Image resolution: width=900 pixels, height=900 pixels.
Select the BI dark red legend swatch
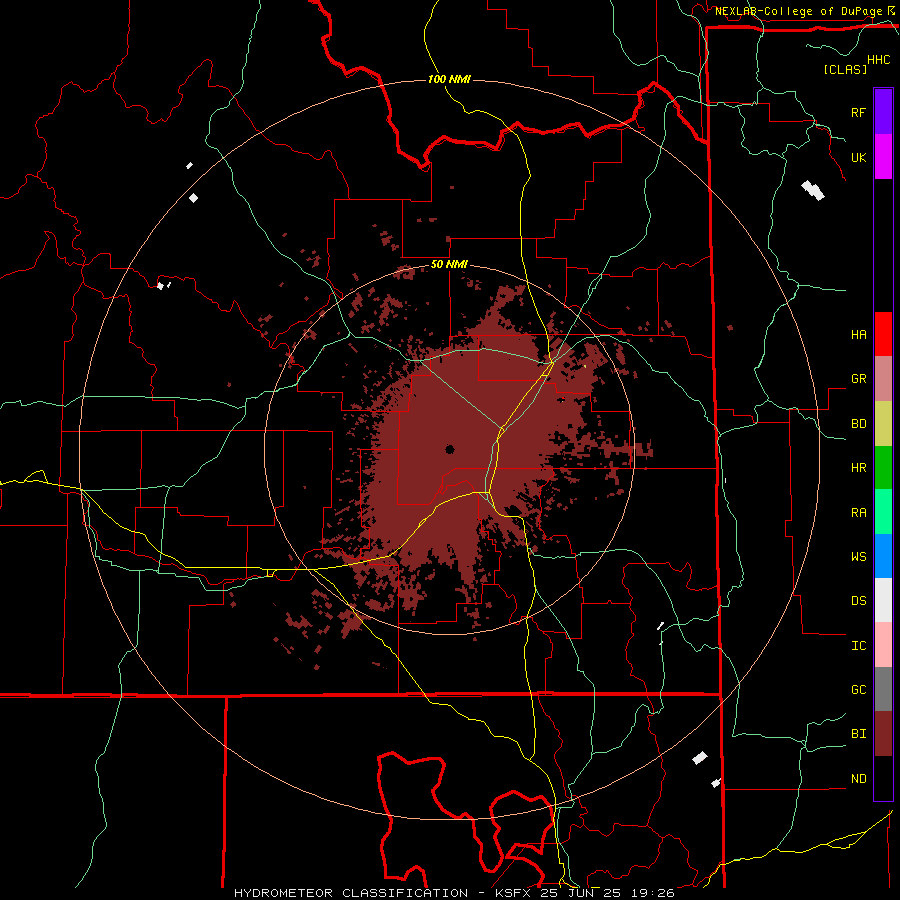pos(883,734)
